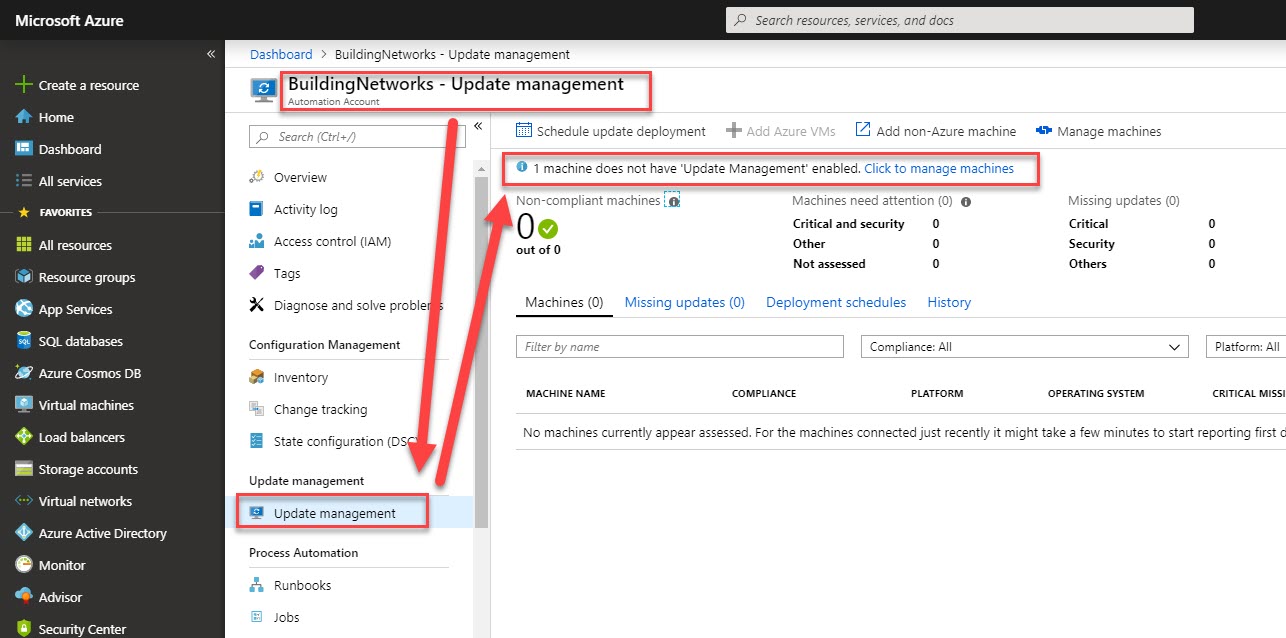The height and width of the screenshot is (638, 1286).
Task: Switch to the Machines (0) tab
Action: click(x=564, y=302)
